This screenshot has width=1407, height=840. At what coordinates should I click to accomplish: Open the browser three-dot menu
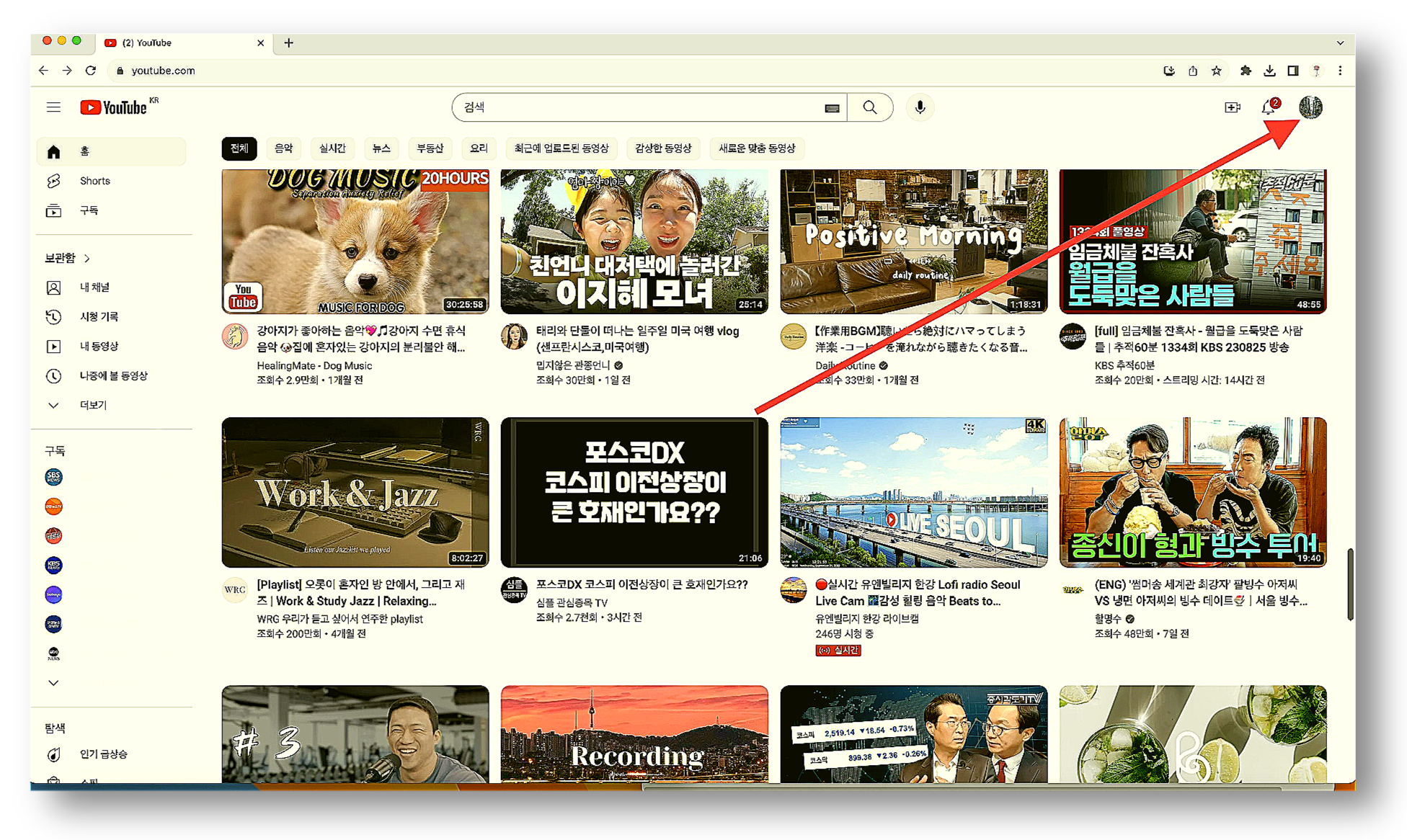coord(1340,71)
